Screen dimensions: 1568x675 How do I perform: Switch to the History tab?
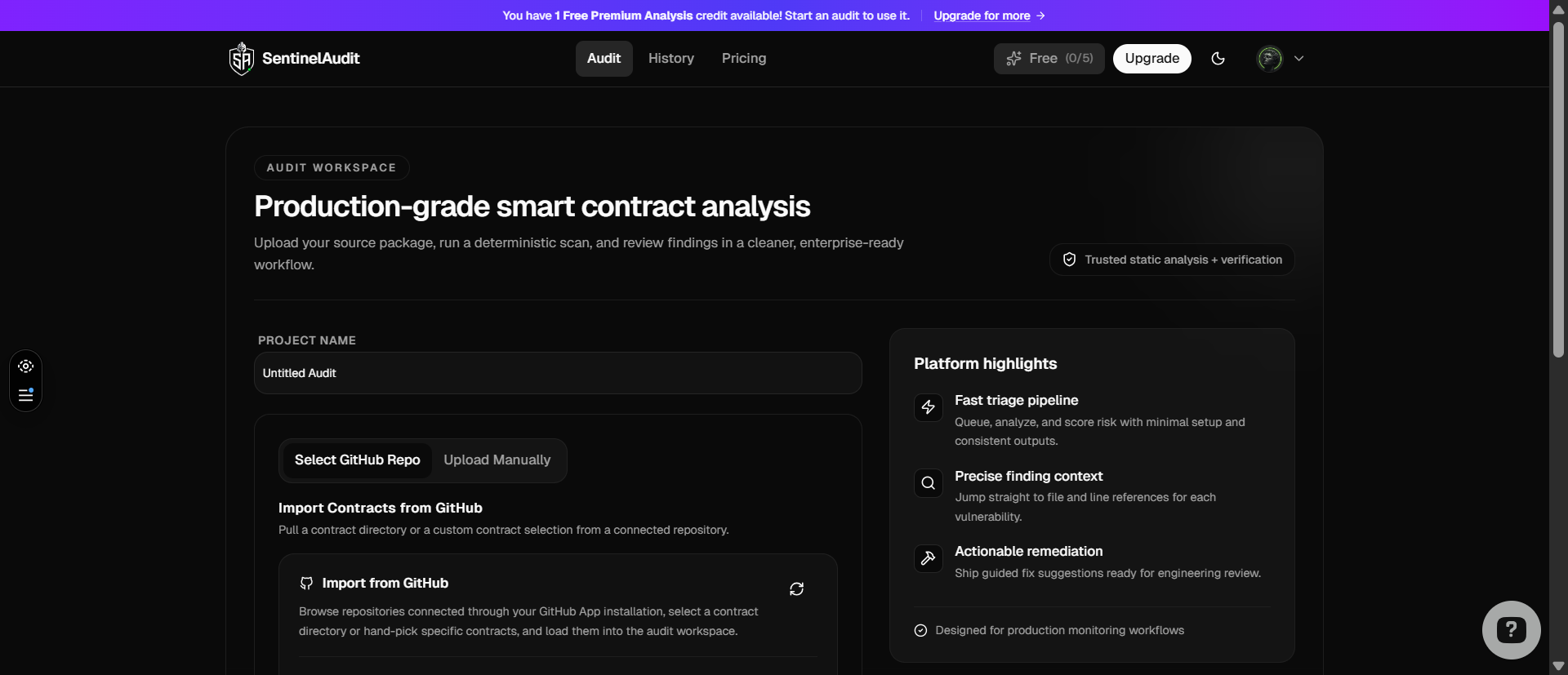coord(670,58)
